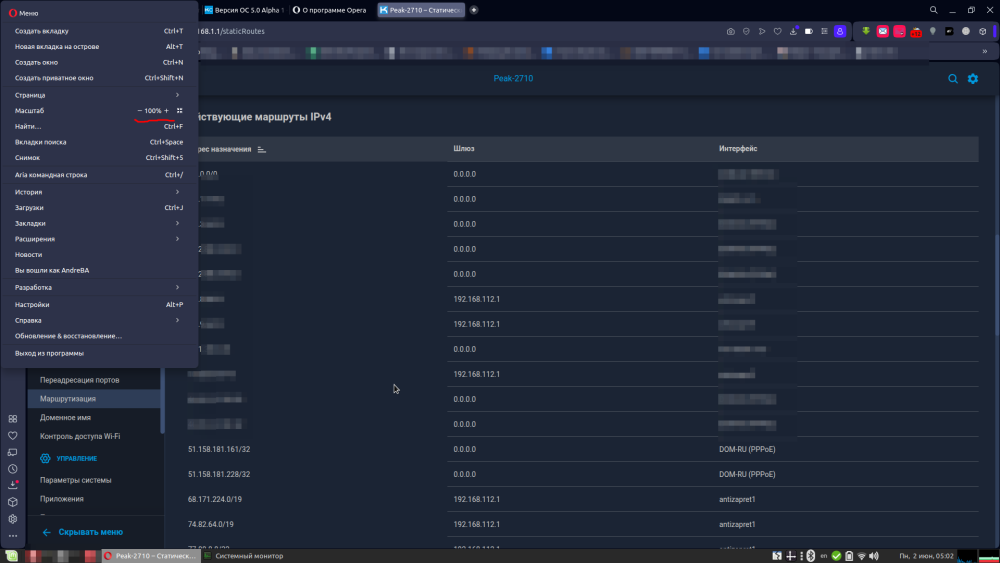Switch to О программе Opera tab
Image resolution: width=1000 pixels, height=563 pixels.
tap(330, 10)
